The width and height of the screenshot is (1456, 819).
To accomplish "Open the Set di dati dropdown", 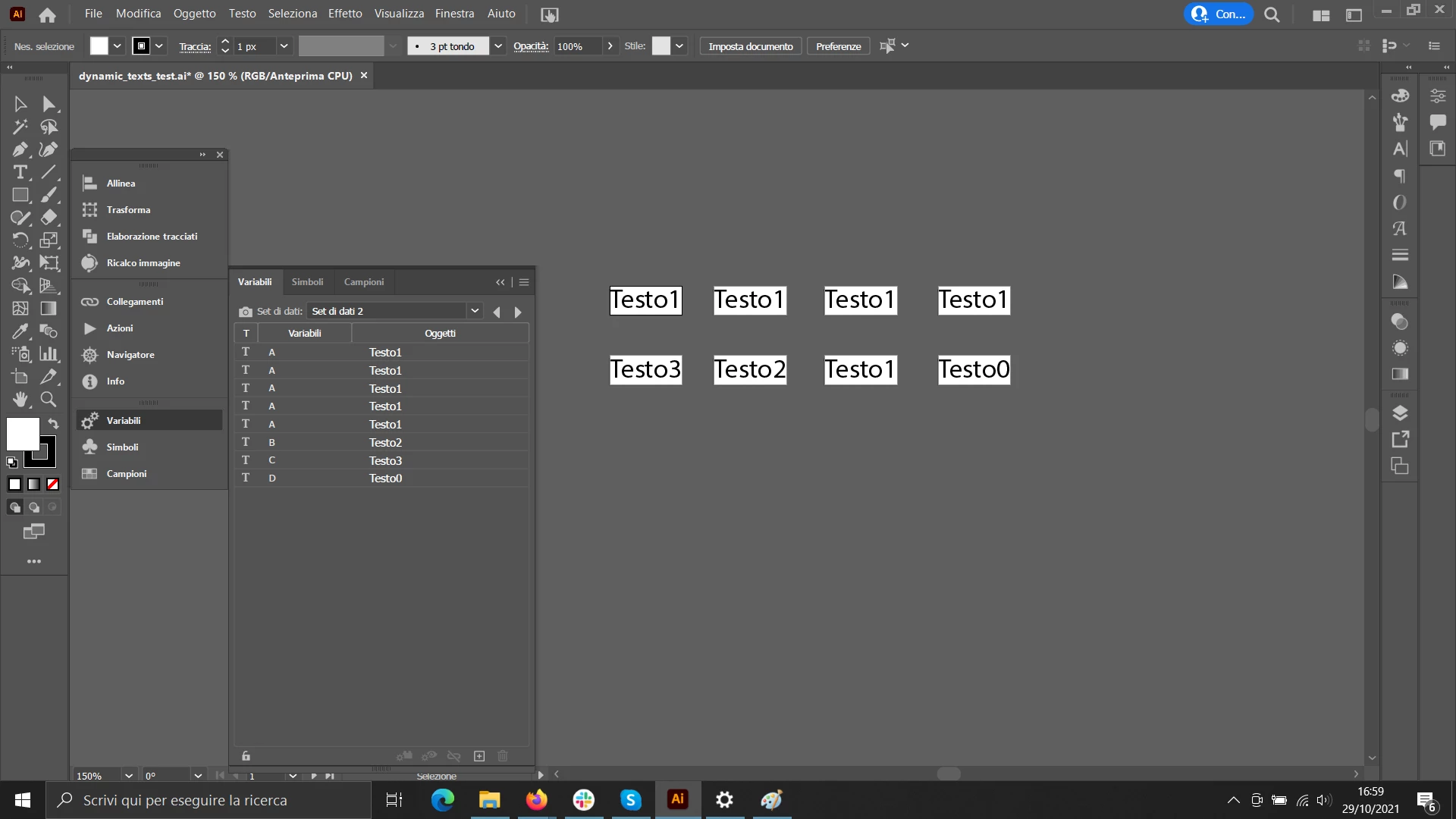I will (474, 311).
